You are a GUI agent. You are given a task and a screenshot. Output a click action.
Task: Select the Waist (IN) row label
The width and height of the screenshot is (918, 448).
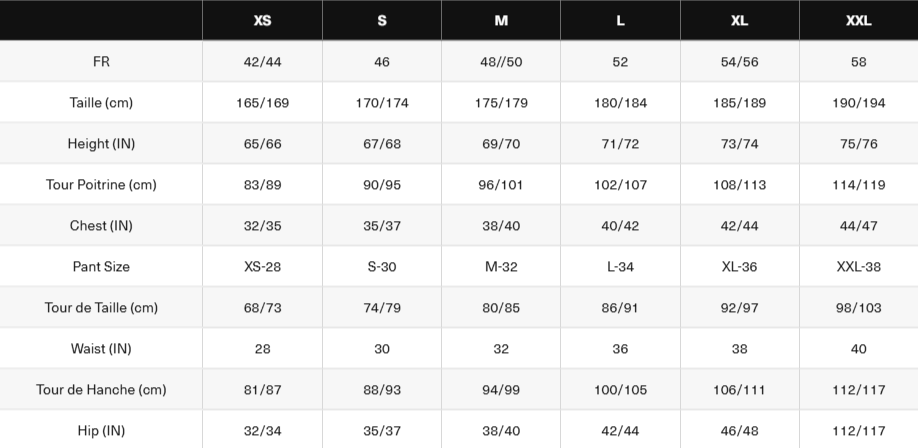101,349
